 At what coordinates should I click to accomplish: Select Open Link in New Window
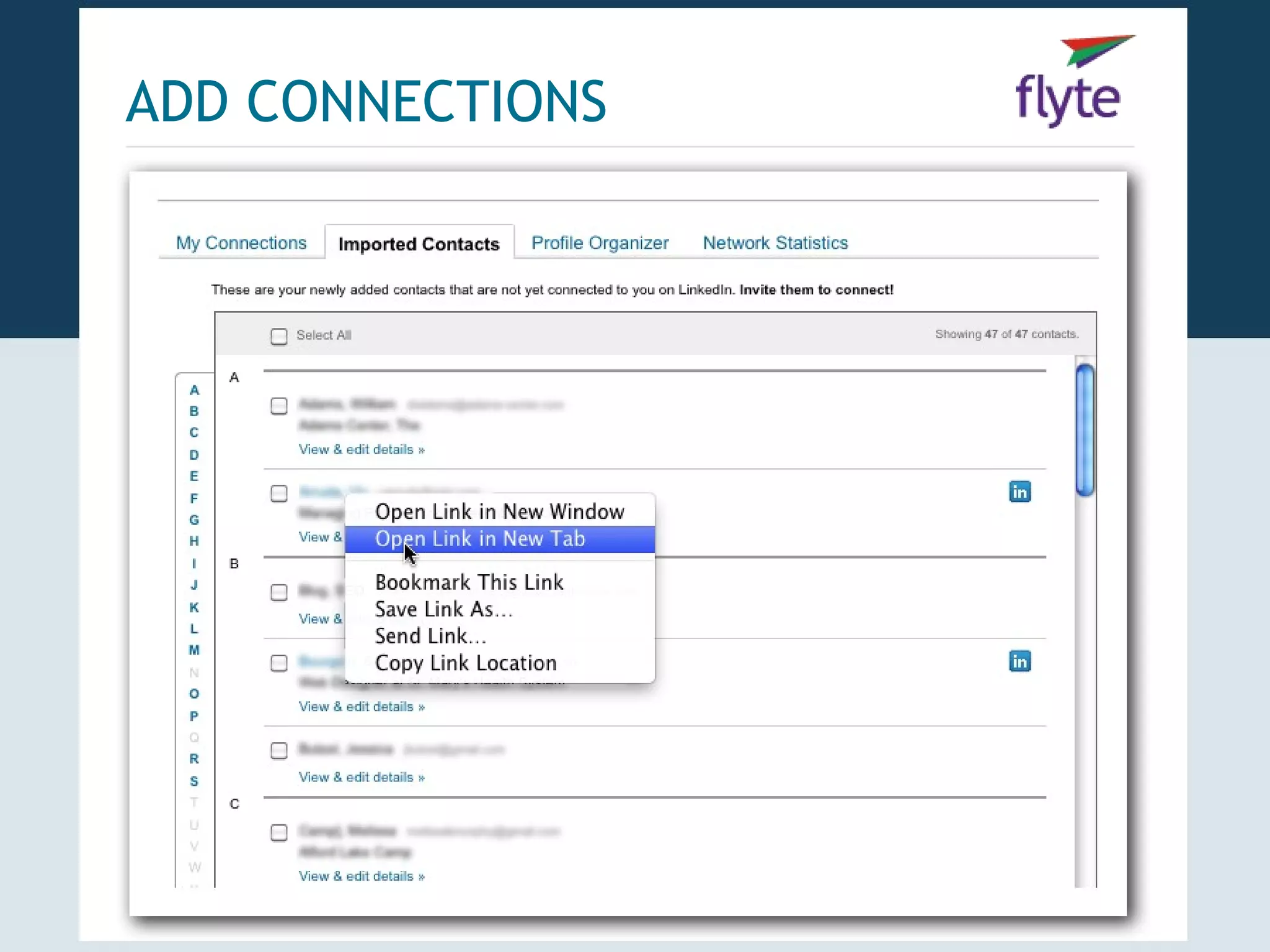coord(499,512)
